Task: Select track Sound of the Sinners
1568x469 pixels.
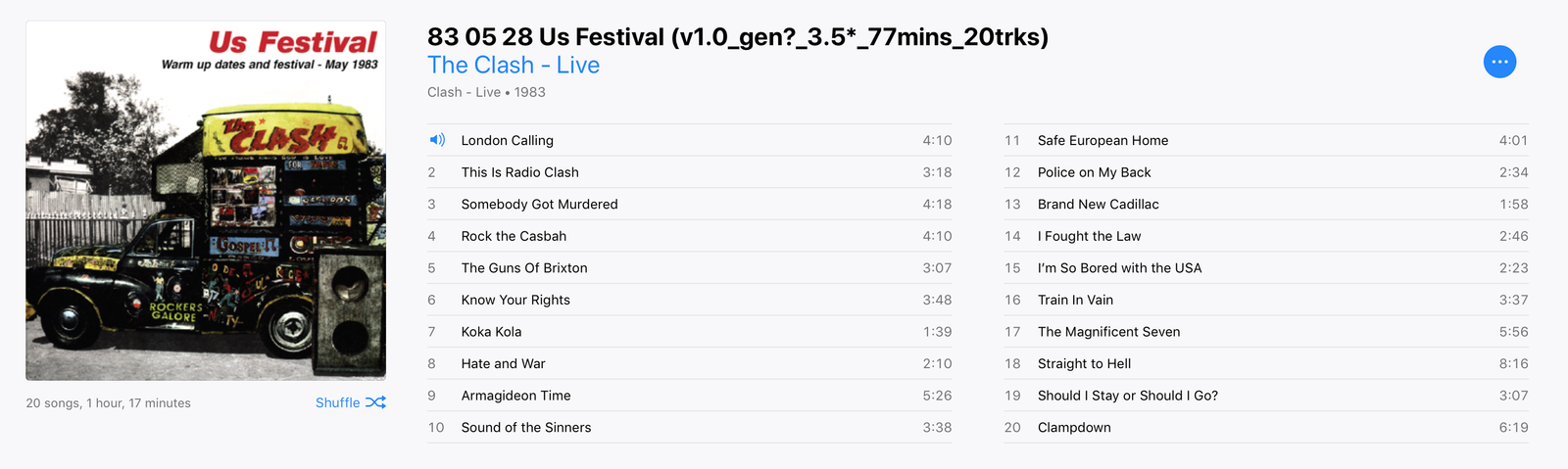Action: 526,428
